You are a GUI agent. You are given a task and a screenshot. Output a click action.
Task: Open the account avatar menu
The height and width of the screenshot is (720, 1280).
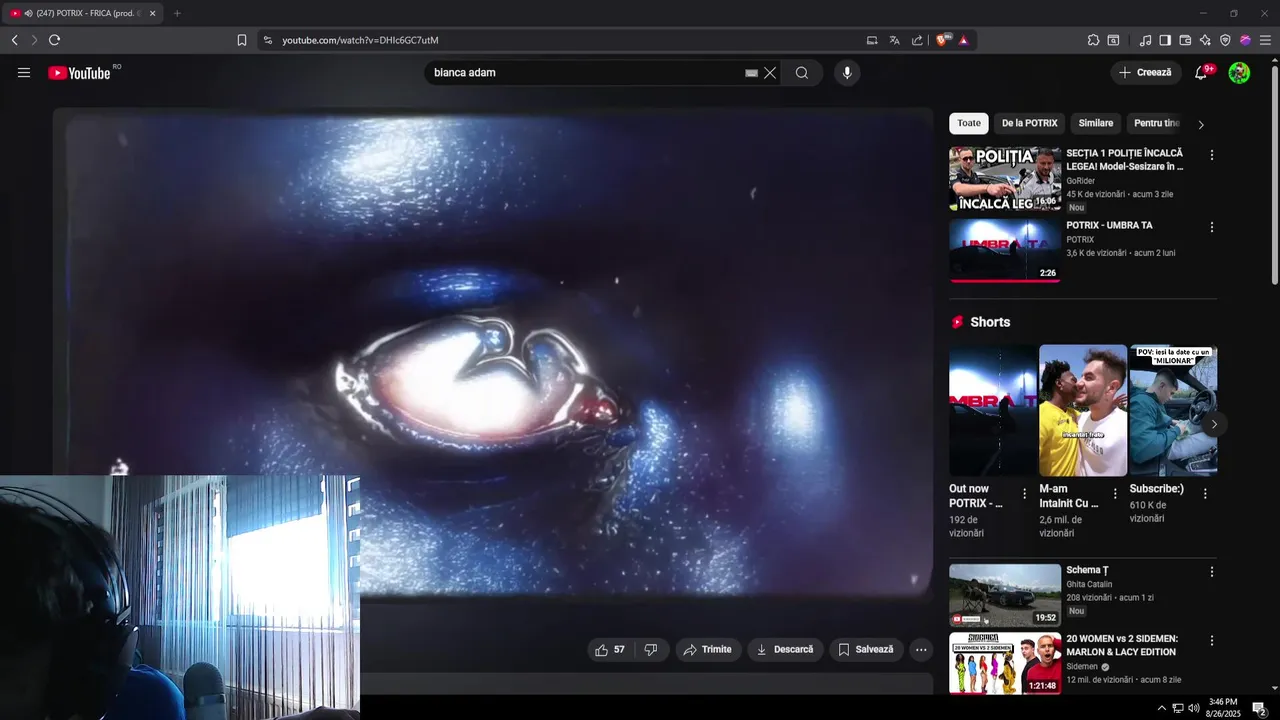(1239, 73)
